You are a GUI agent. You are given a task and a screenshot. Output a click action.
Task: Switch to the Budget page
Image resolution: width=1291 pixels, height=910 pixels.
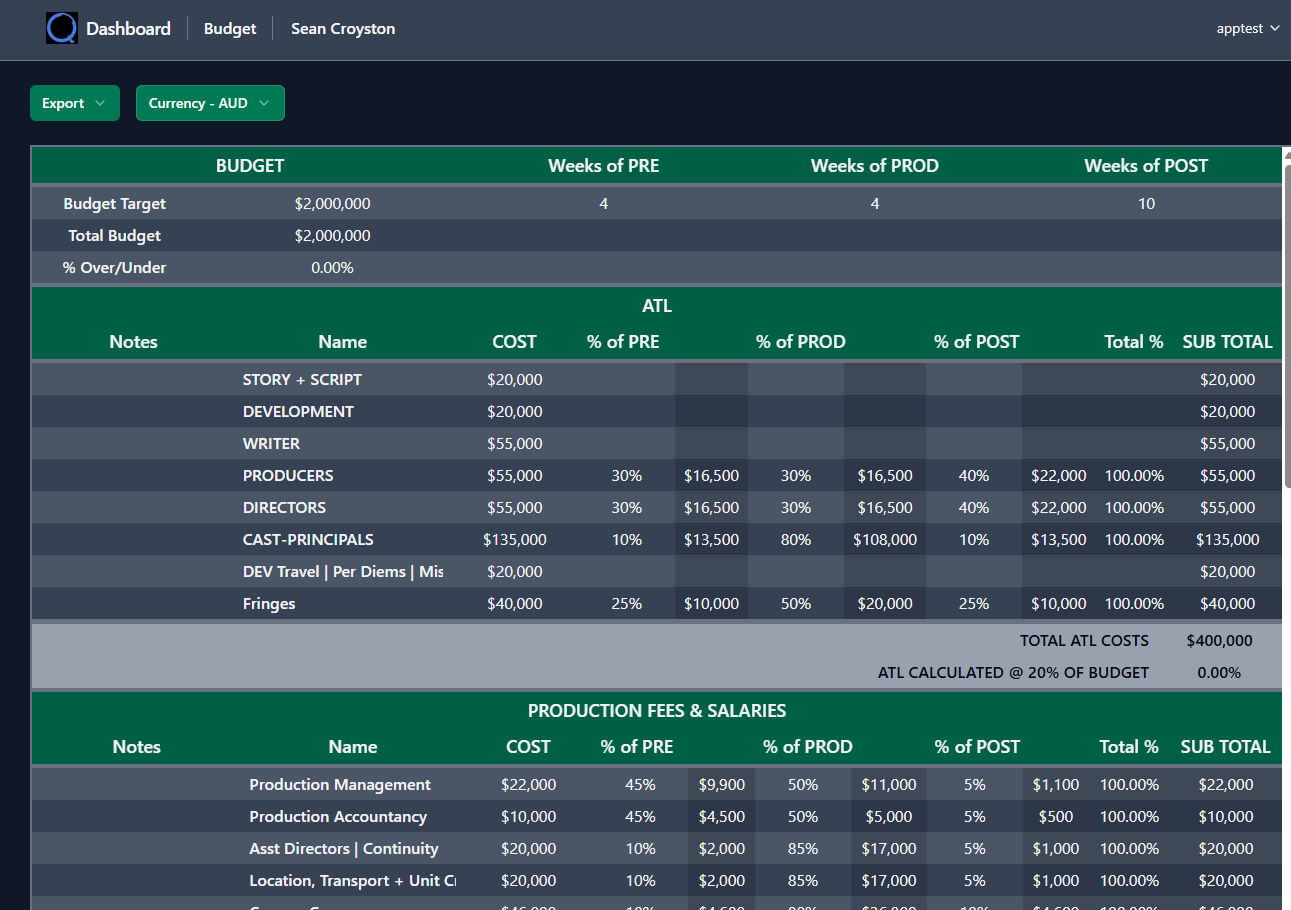229,28
